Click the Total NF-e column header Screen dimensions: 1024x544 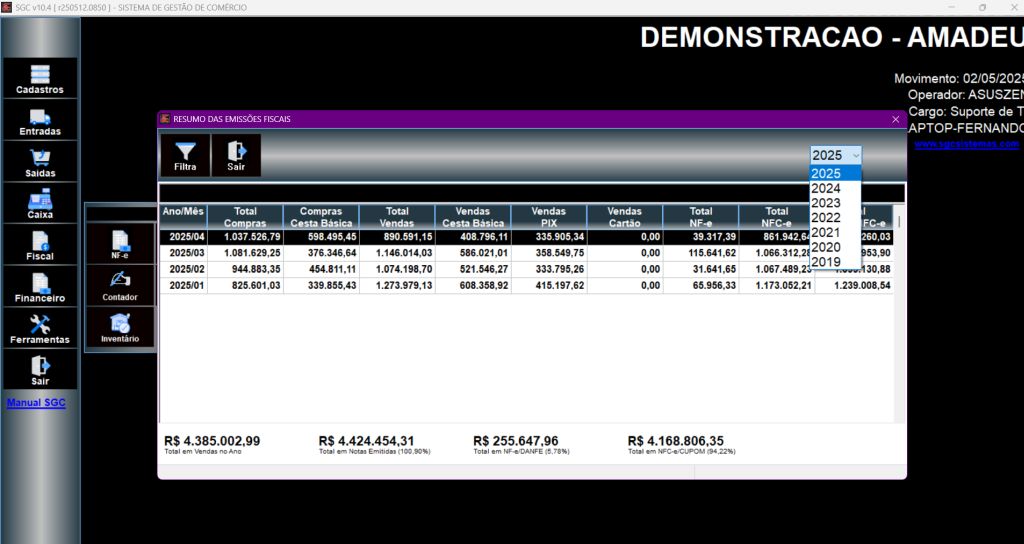tap(701, 217)
